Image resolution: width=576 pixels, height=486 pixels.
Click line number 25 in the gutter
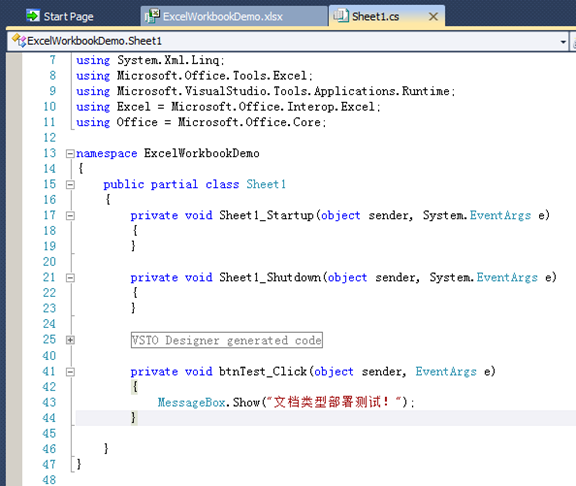pyautogui.click(x=49, y=339)
